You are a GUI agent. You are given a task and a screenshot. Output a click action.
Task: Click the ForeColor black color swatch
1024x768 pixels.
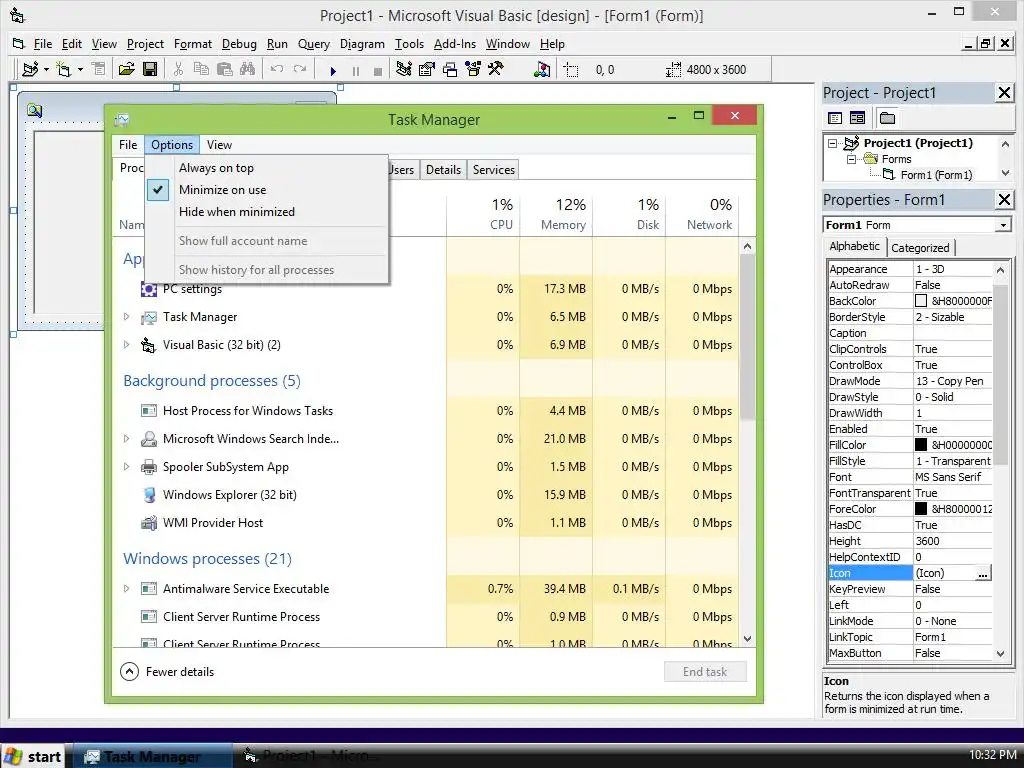[x=921, y=509]
